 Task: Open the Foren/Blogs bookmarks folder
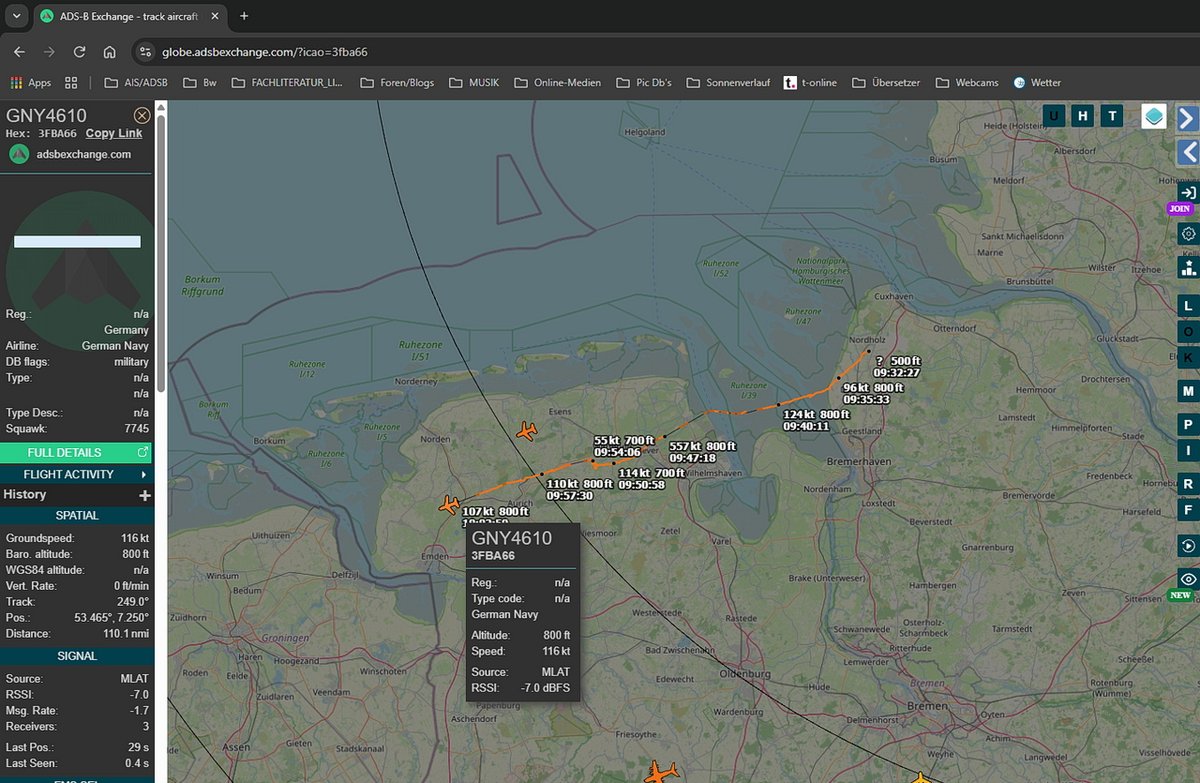(397, 83)
